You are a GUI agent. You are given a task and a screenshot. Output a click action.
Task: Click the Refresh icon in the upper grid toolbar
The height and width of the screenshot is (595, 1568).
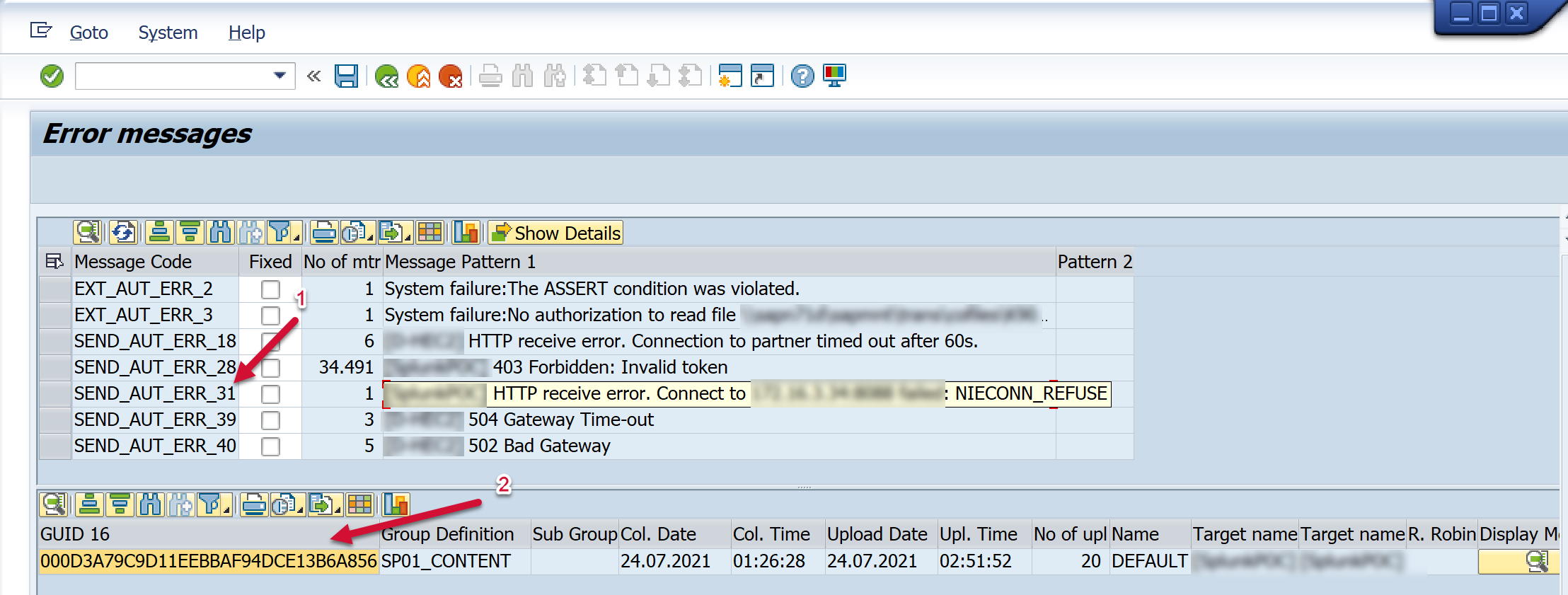tap(123, 232)
